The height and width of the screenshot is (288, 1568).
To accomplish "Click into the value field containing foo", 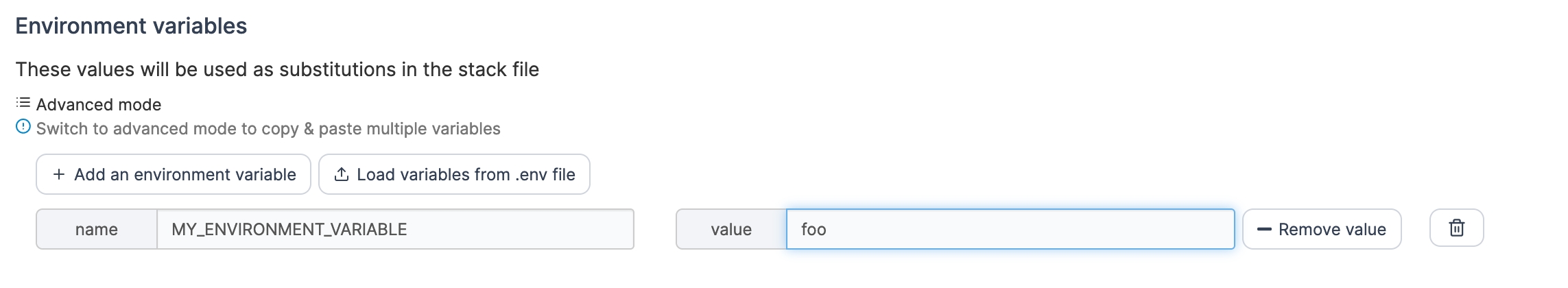I will pos(1010,229).
